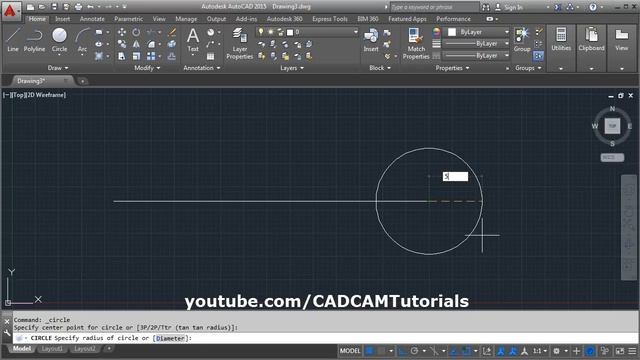Click the new drawing tab plus button

coord(82,81)
